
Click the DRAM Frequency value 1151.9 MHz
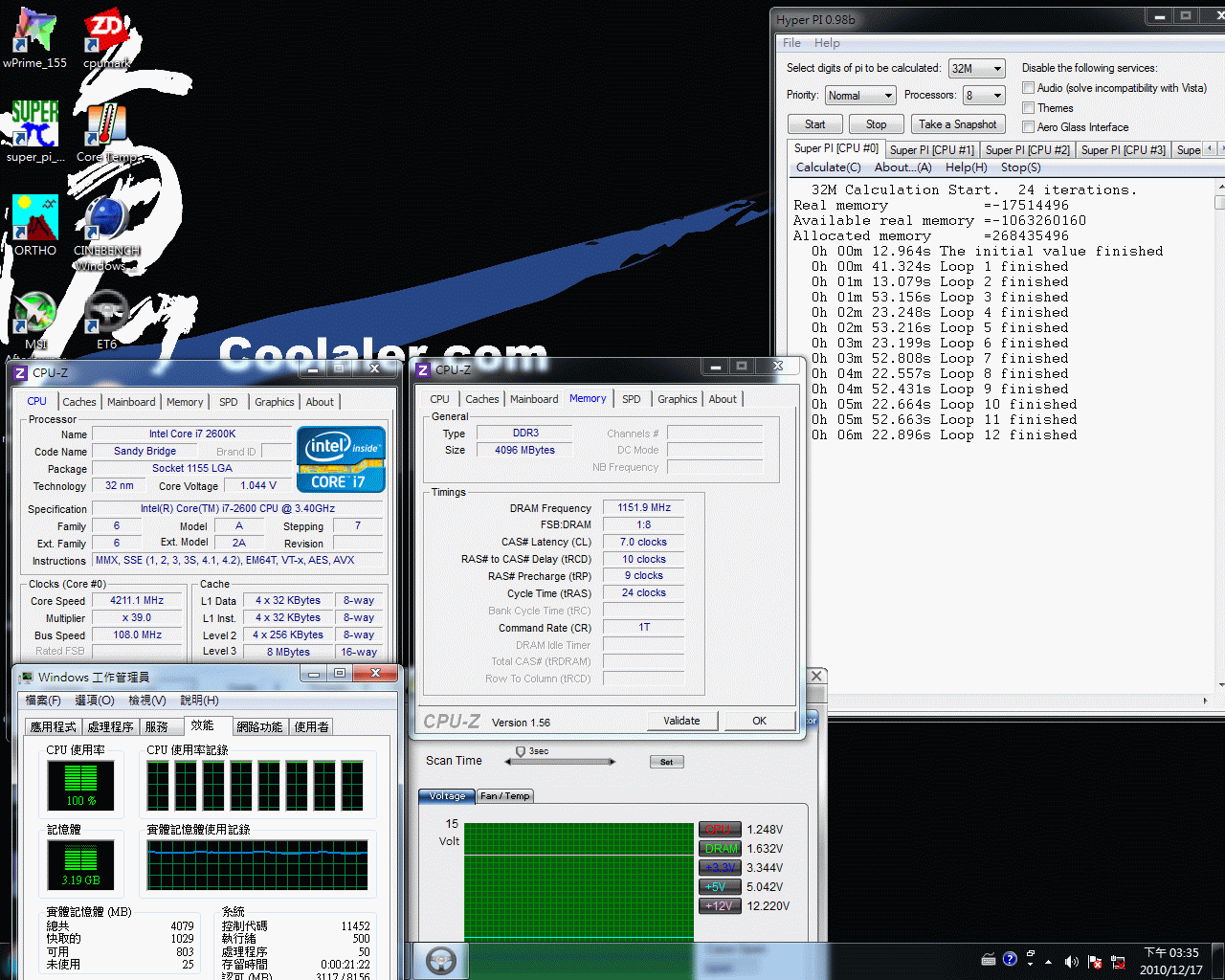click(643, 507)
